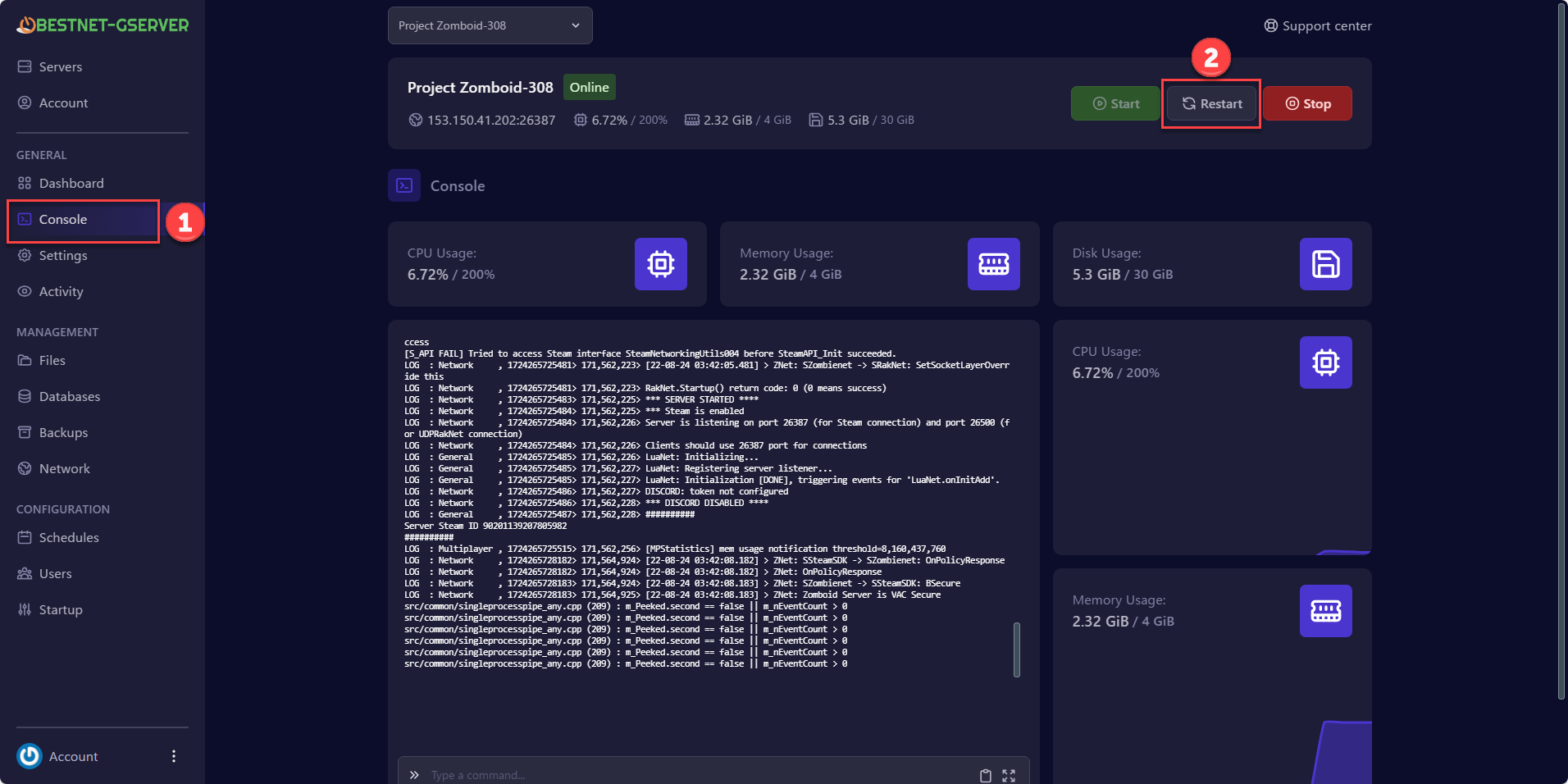Expand console to fullscreen
This screenshot has width=1568, height=784.
point(1009,775)
